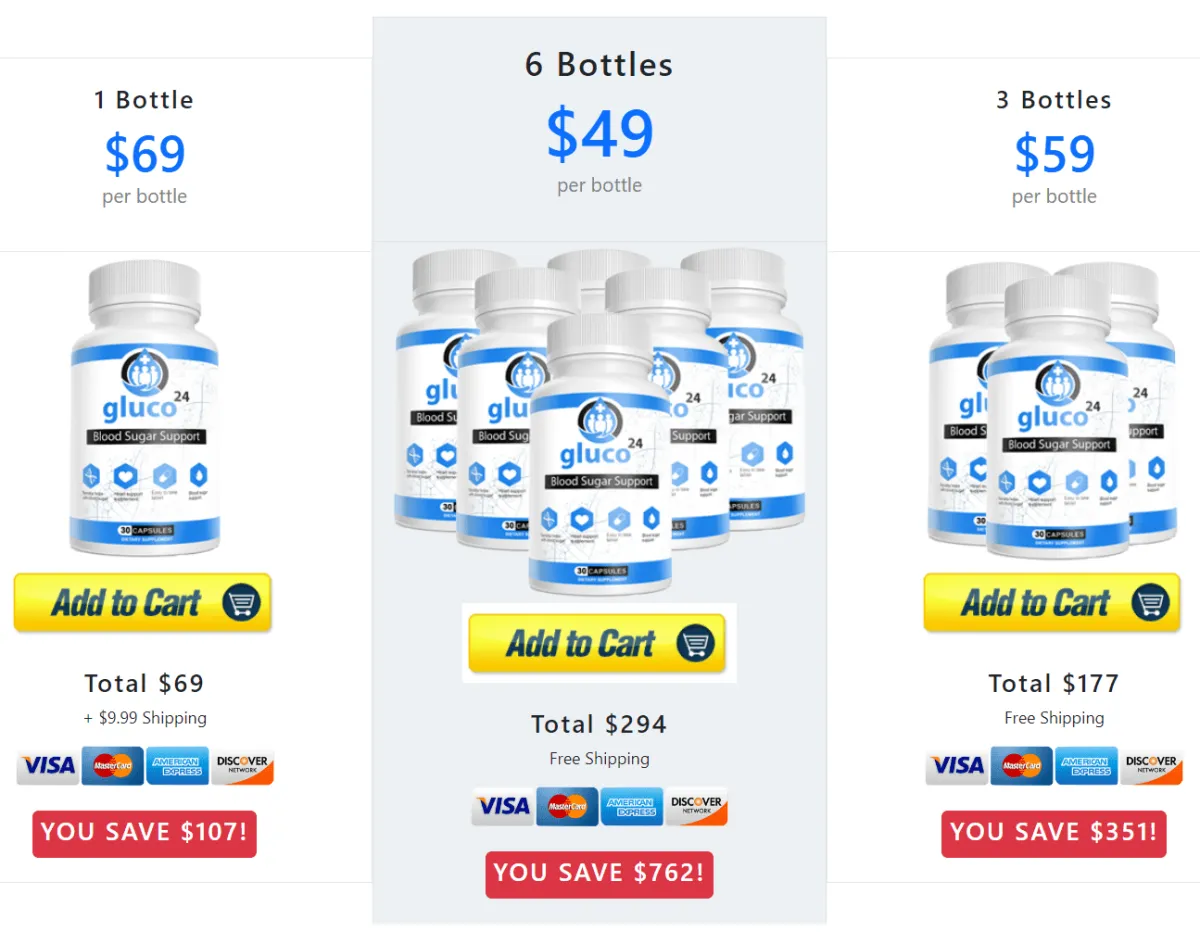
Task: Click the YOU SAVE $351 banner
Action: point(1053,833)
